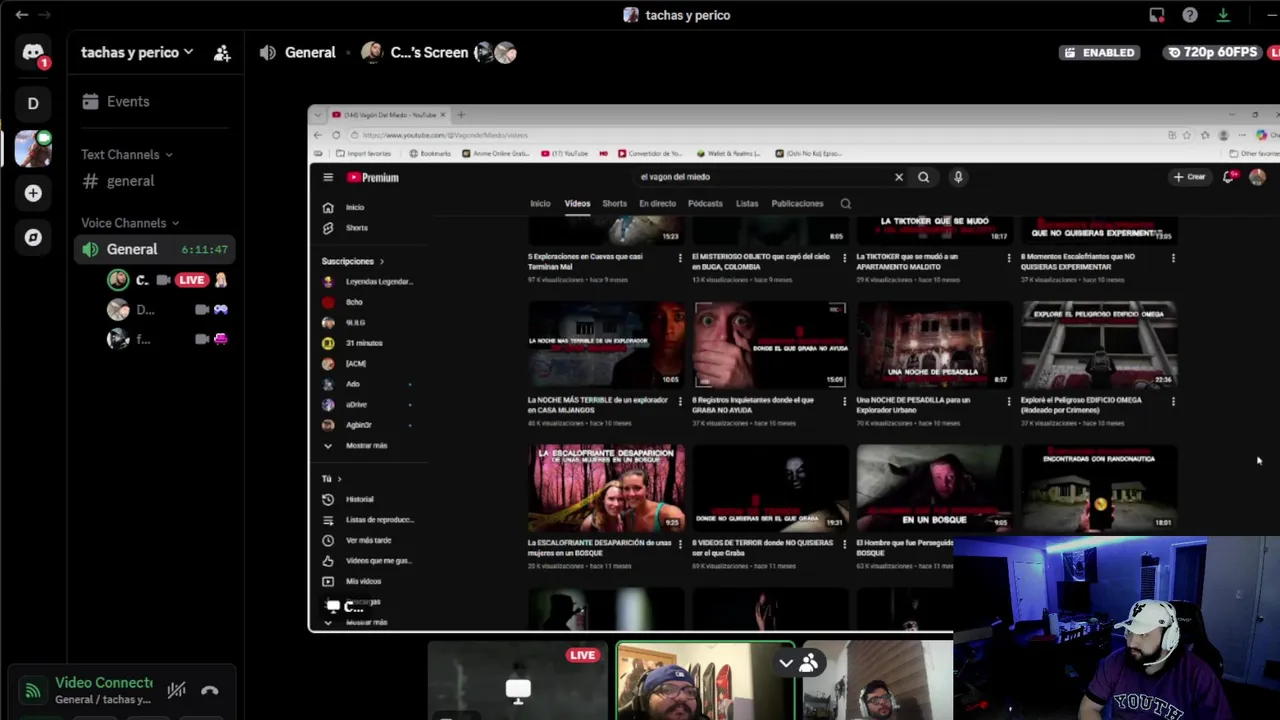
Task: Click the LIVE badge in voice list
Action: click(x=192, y=280)
